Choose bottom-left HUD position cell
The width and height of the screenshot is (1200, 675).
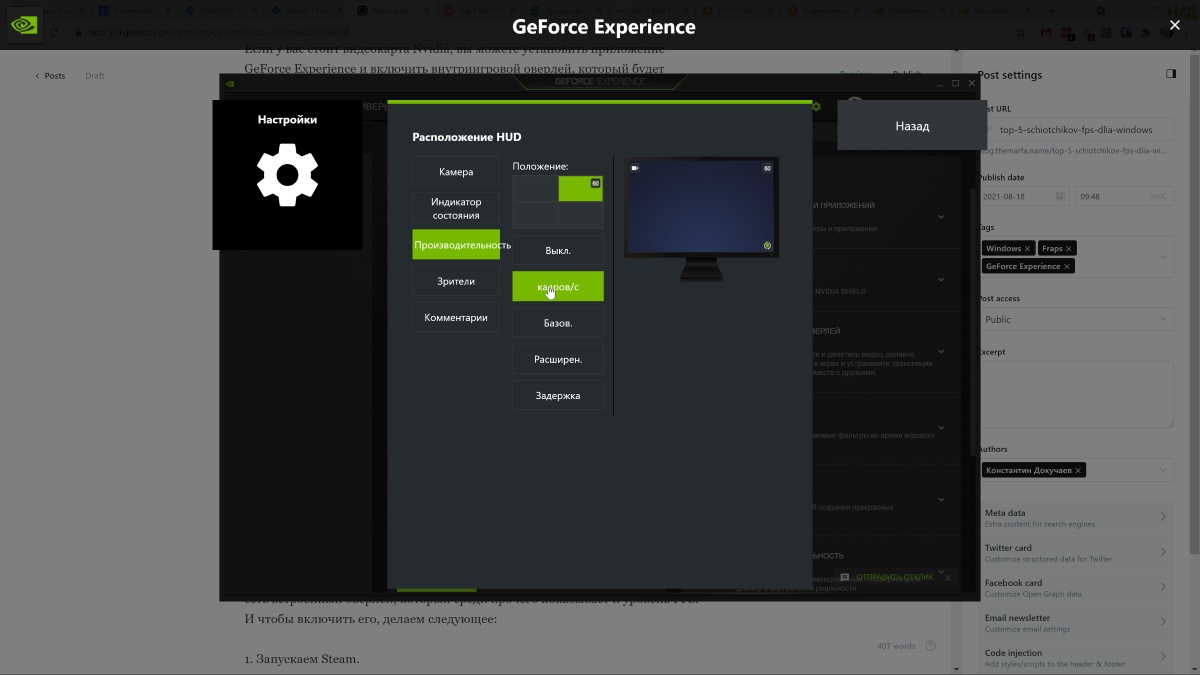[535, 214]
